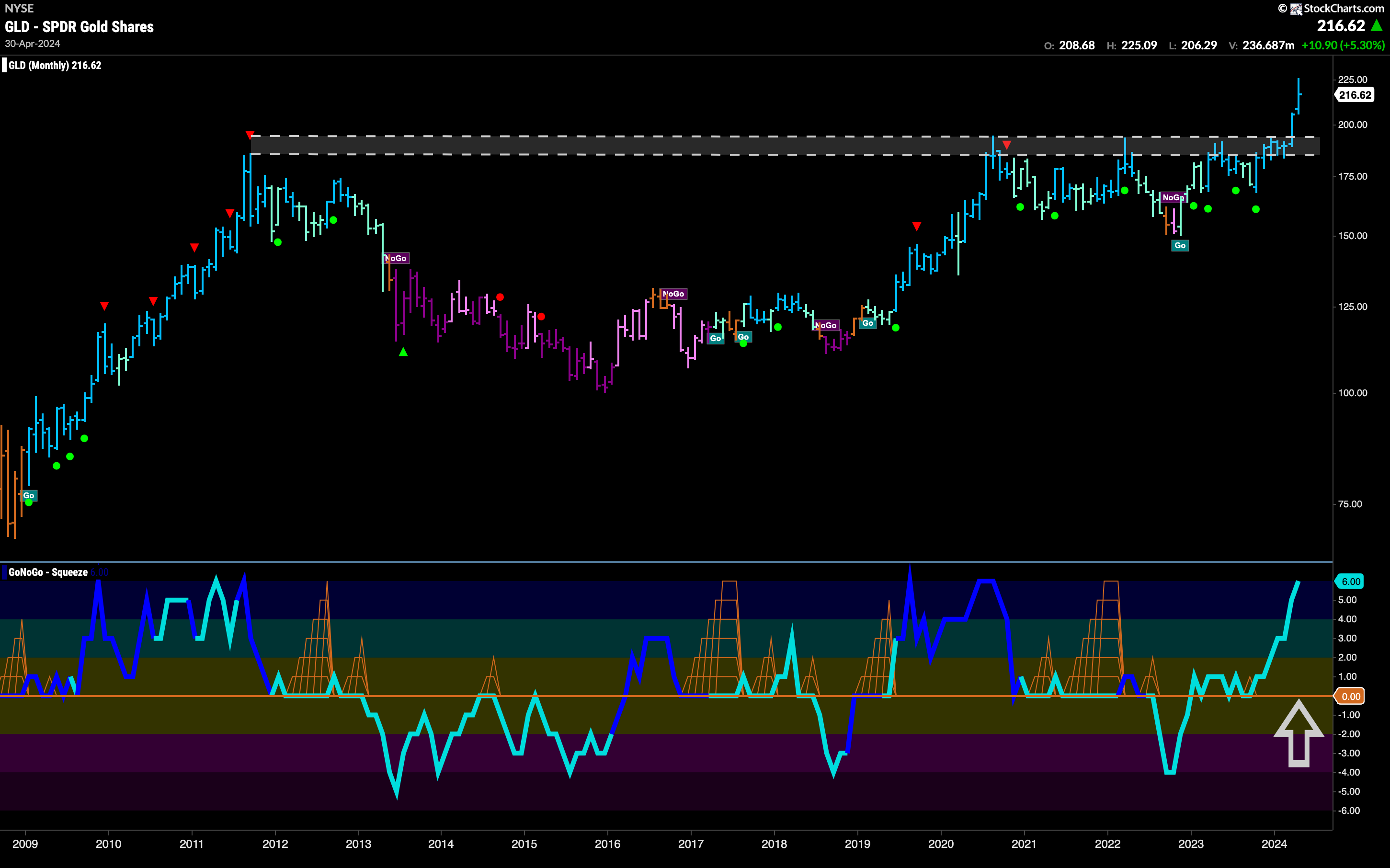The width and height of the screenshot is (1390, 868).
Task: Click the cyan 6.00 oscillator value tag
Action: click(x=1350, y=582)
